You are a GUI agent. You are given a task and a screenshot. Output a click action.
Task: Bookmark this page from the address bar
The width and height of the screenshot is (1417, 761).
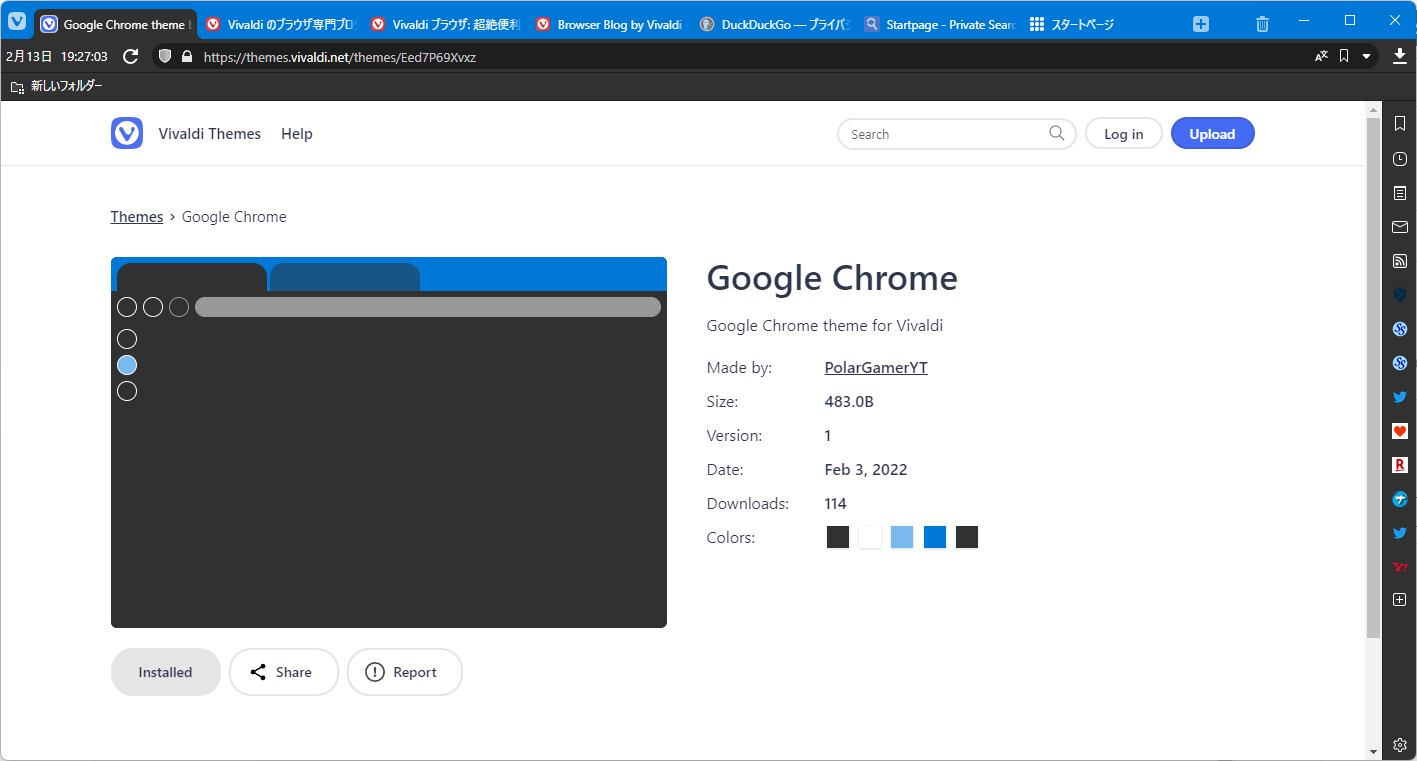tap(1344, 57)
